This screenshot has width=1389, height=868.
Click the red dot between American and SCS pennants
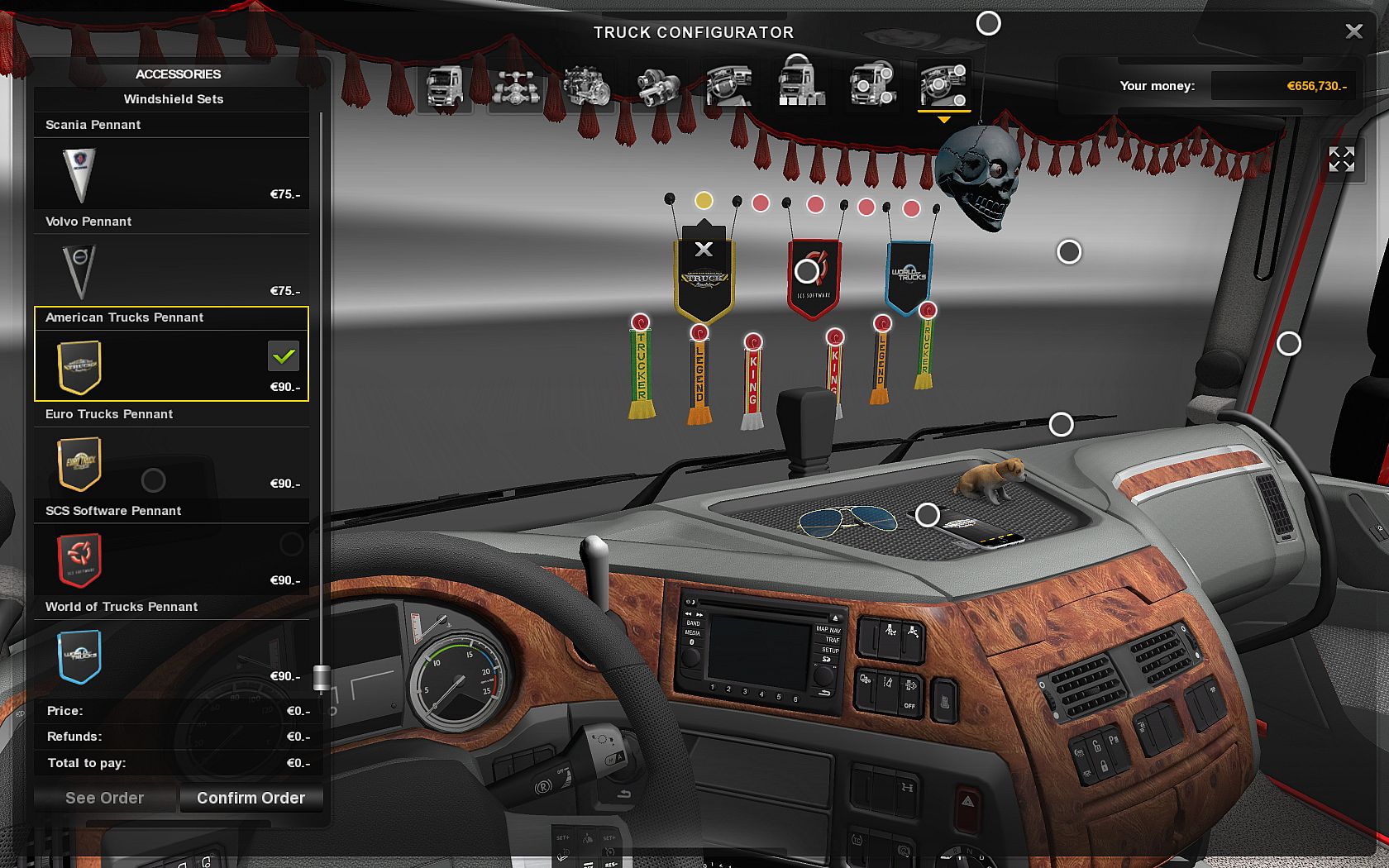pyautogui.click(x=761, y=203)
